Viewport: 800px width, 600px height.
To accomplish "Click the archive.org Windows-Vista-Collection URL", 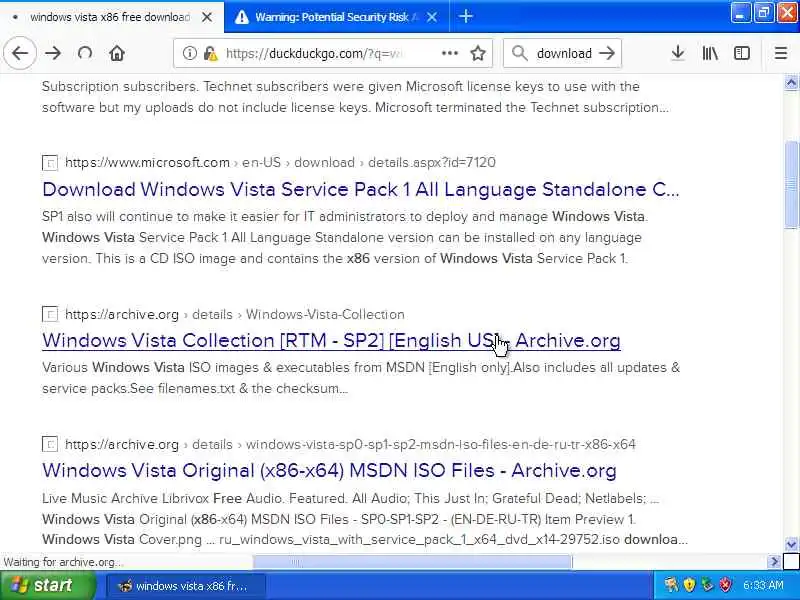I will click(x=235, y=314).
